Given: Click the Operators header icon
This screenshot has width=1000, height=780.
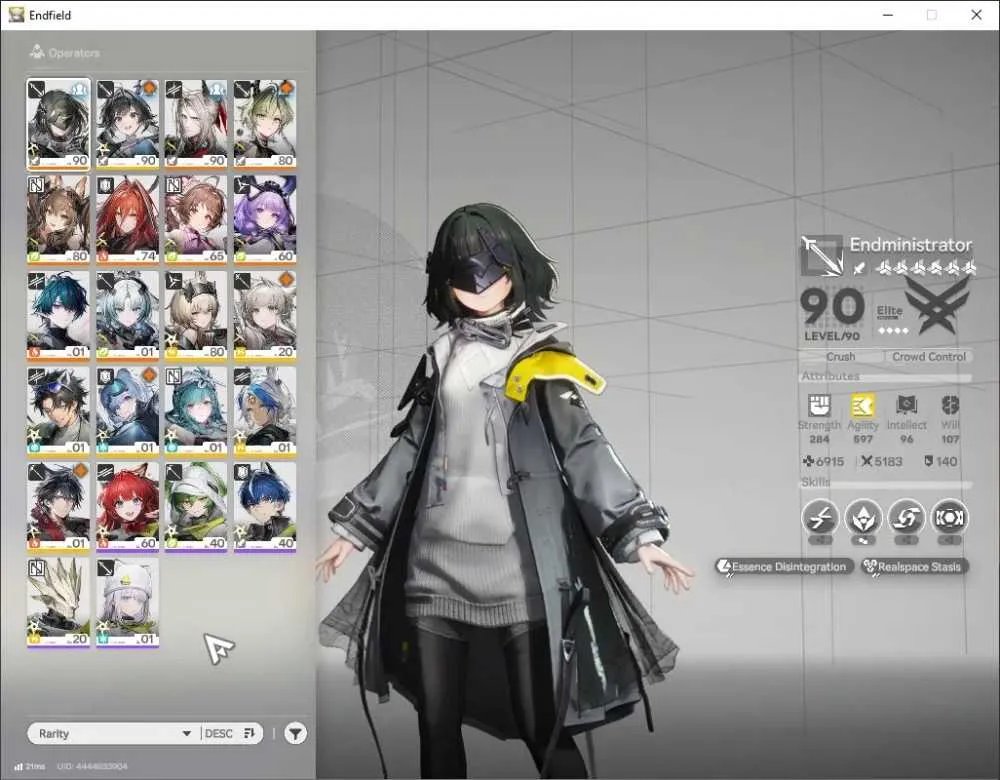Looking at the screenshot, I should [x=37, y=52].
